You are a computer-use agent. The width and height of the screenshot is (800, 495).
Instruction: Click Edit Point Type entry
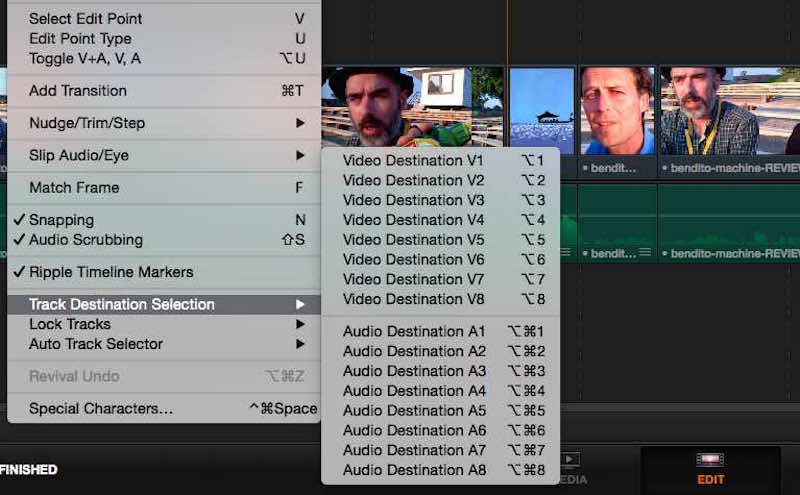coord(164,38)
